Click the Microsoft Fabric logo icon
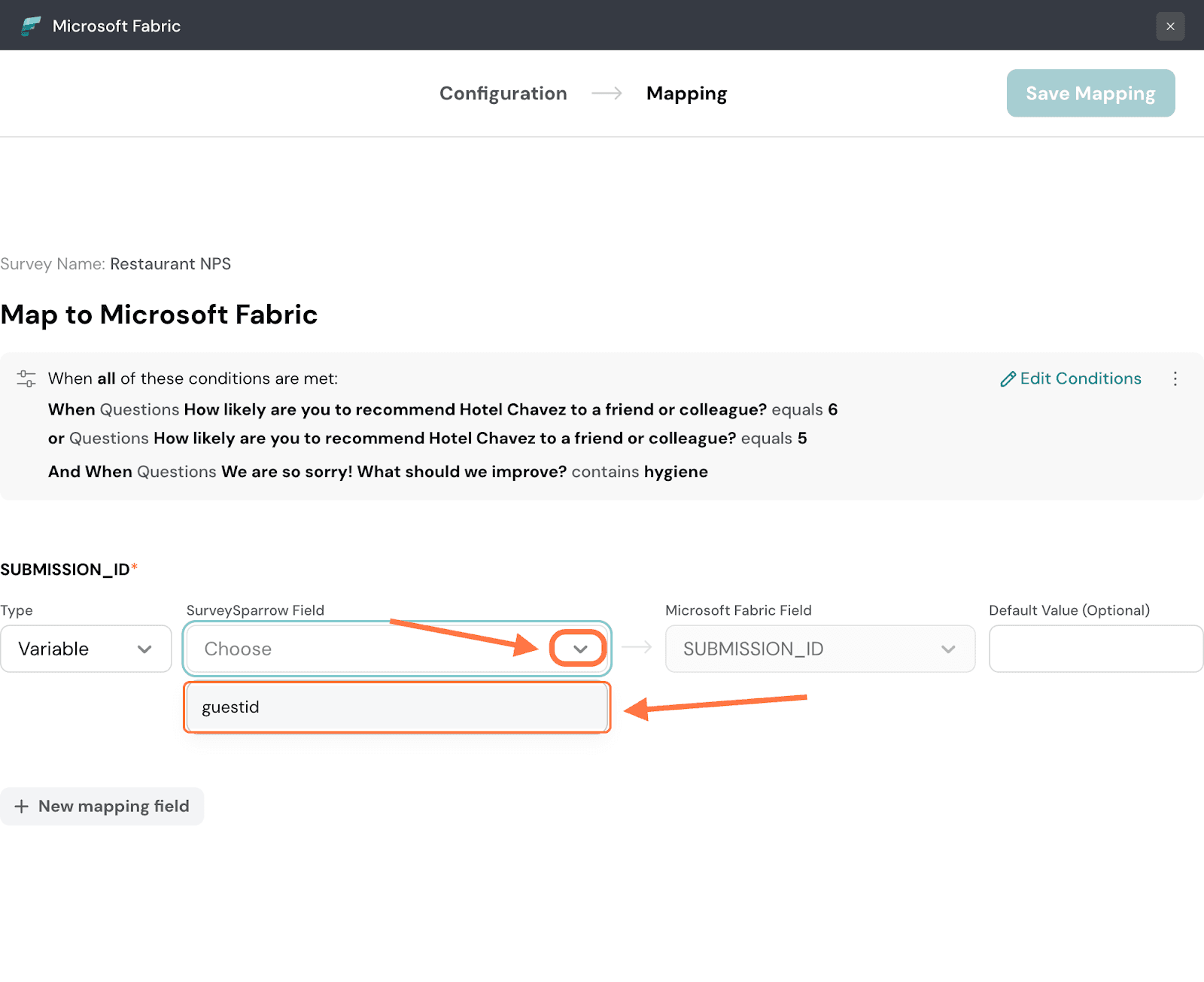The width and height of the screenshot is (1204, 982). 31,26
